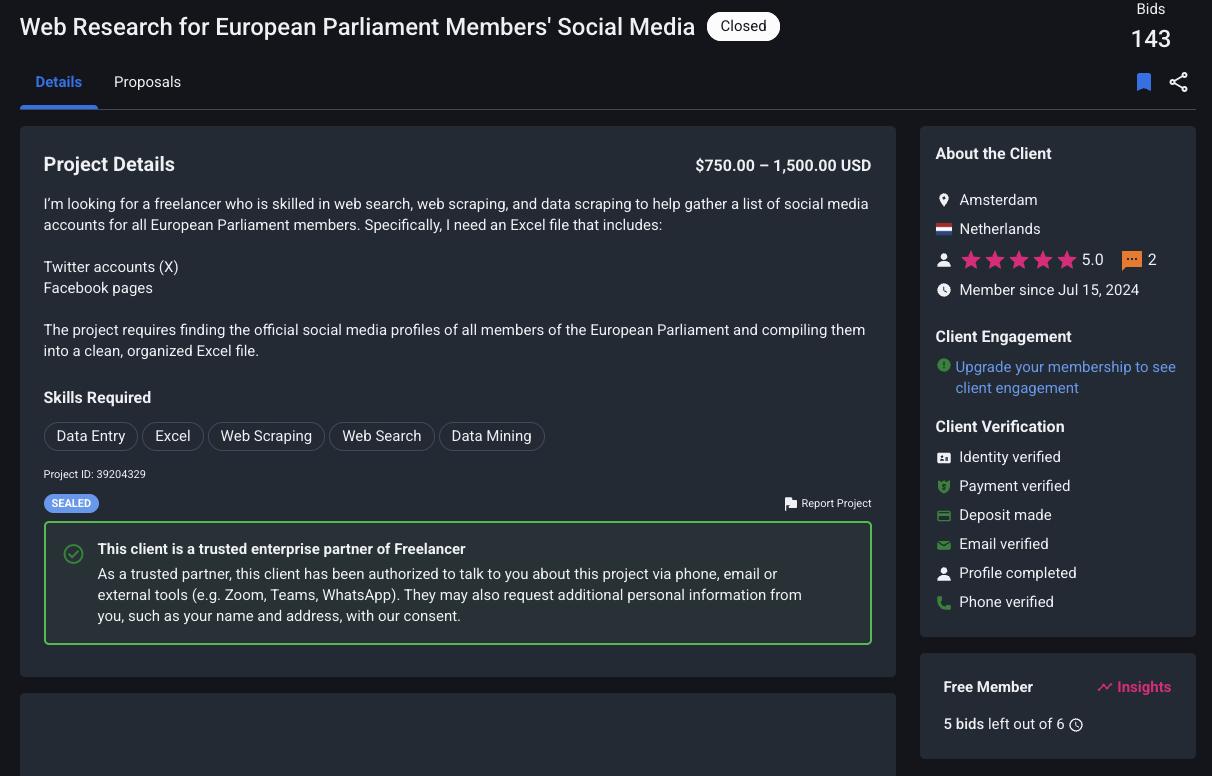The width and height of the screenshot is (1212, 776).
Task: Click the Client Verification heading
Action: (1000, 427)
